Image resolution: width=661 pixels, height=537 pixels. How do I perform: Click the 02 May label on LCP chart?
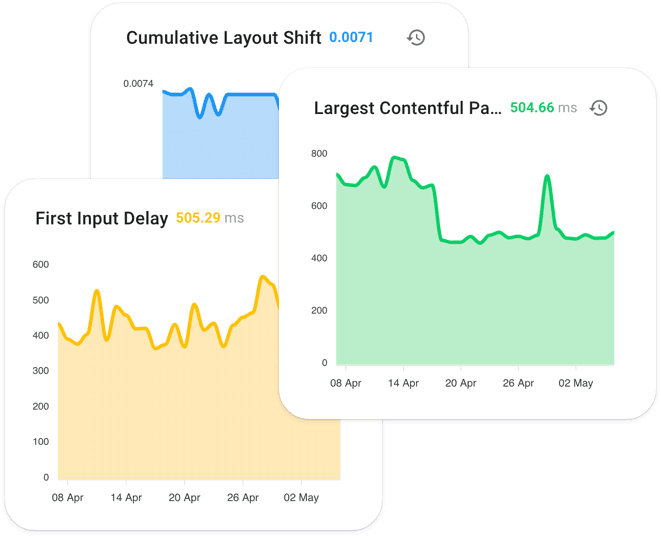[576, 383]
